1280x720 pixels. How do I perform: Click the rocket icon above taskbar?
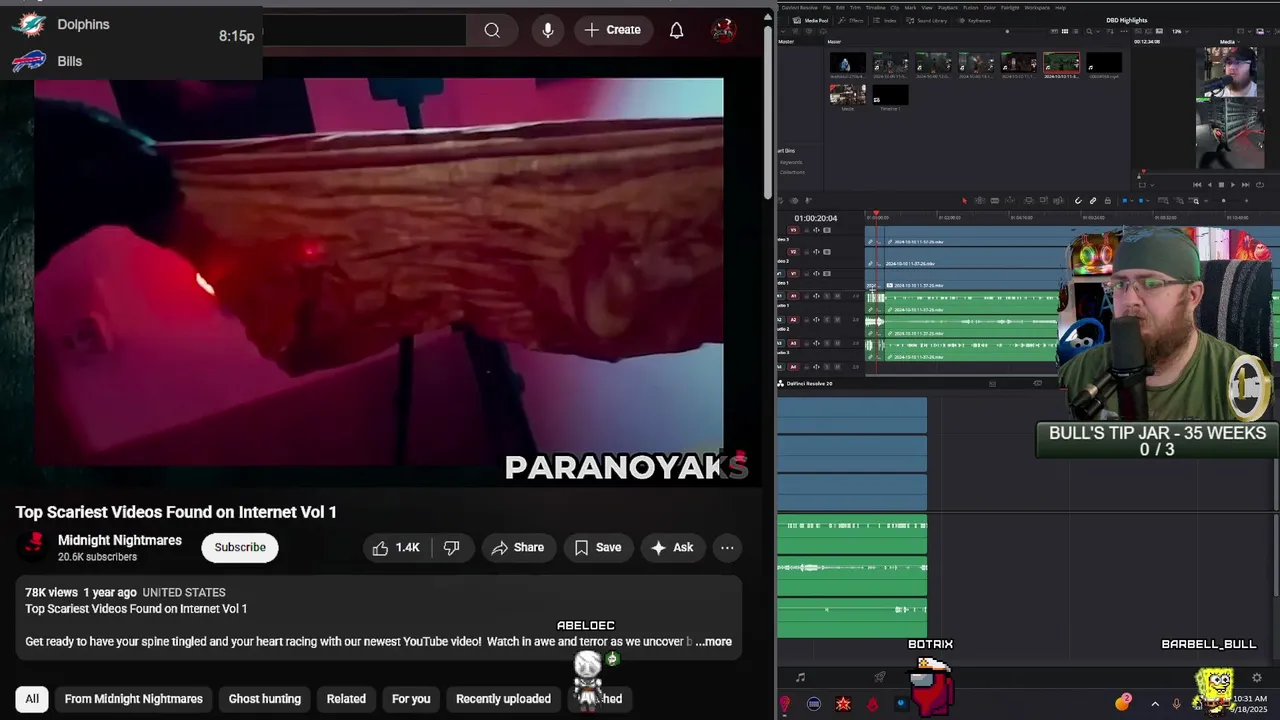[880, 677]
